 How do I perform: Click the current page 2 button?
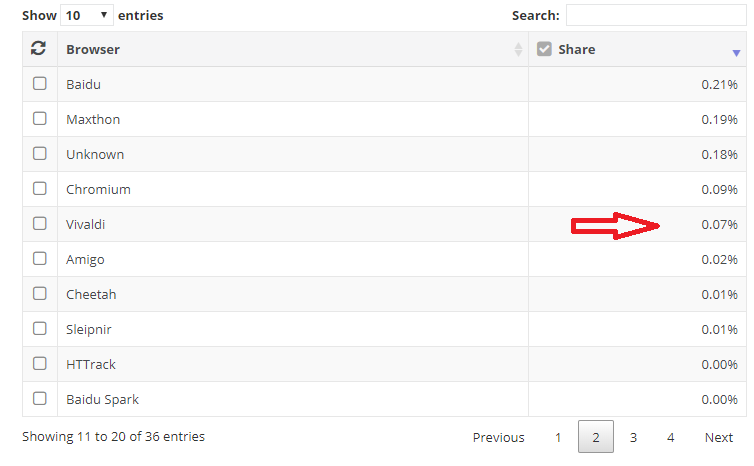click(x=596, y=437)
